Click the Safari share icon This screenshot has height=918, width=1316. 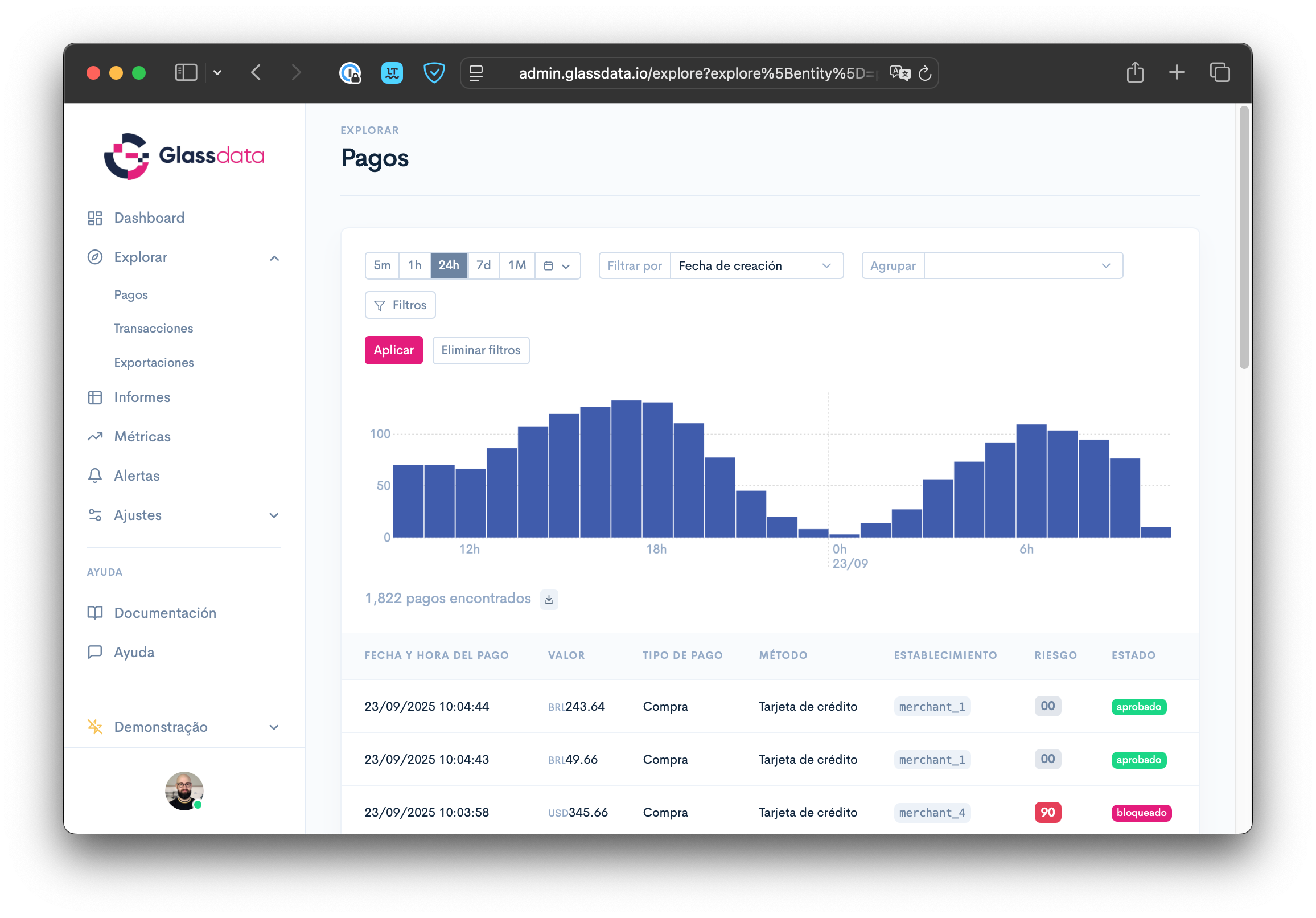[x=1134, y=73]
